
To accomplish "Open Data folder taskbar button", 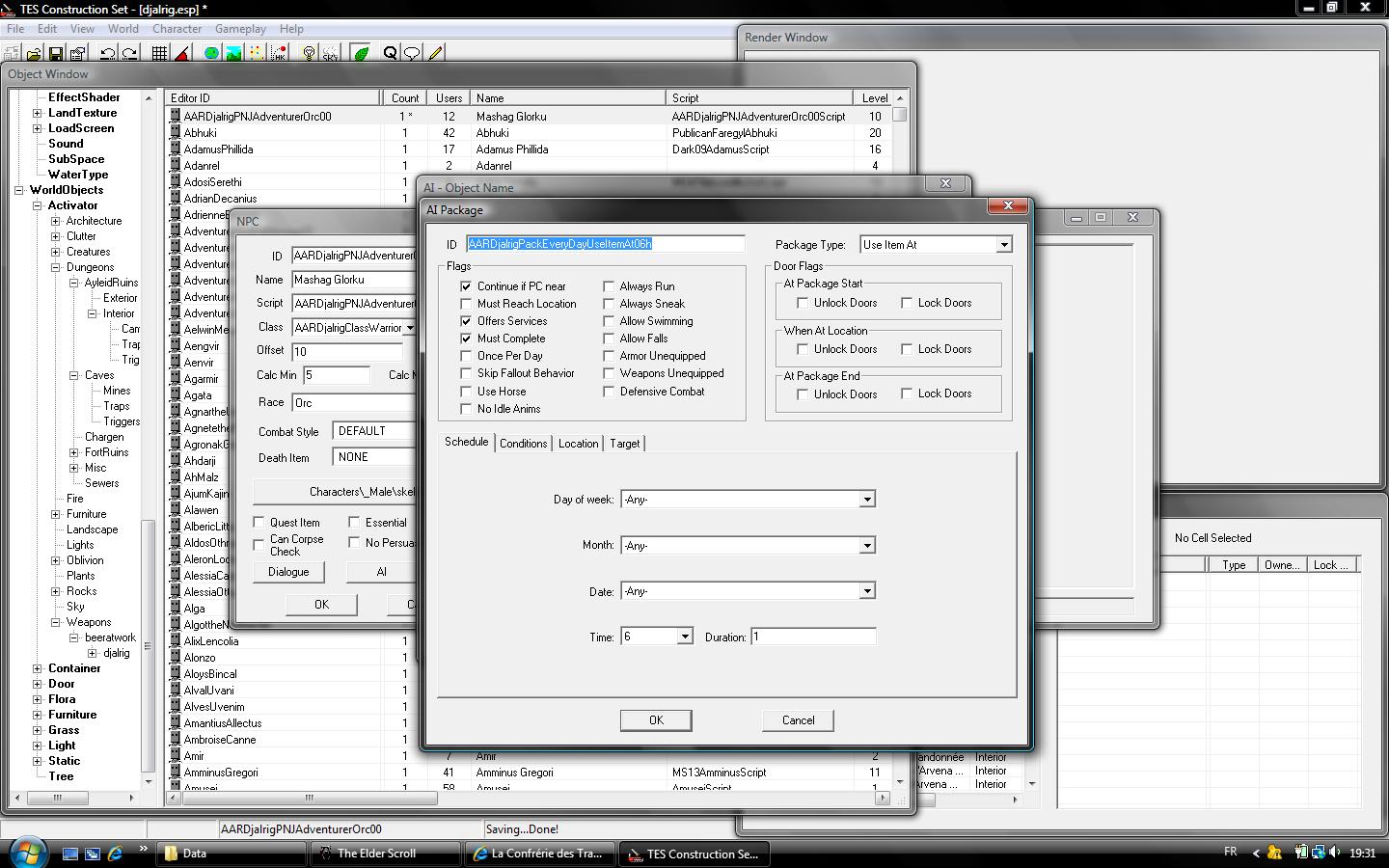I will [232, 854].
